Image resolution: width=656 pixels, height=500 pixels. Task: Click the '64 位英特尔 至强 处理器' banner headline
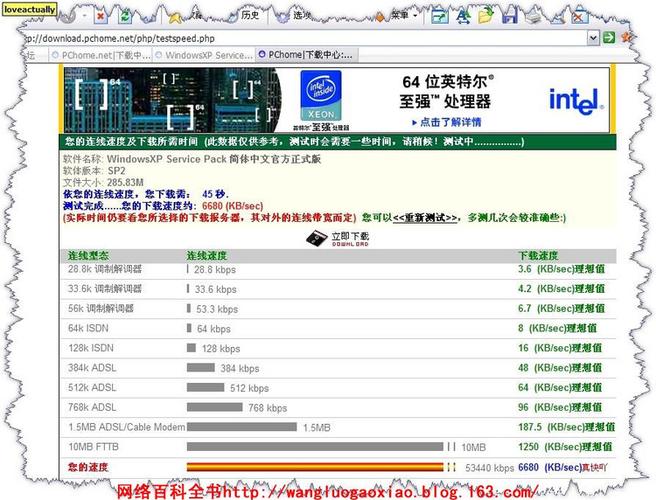point(446,91)
